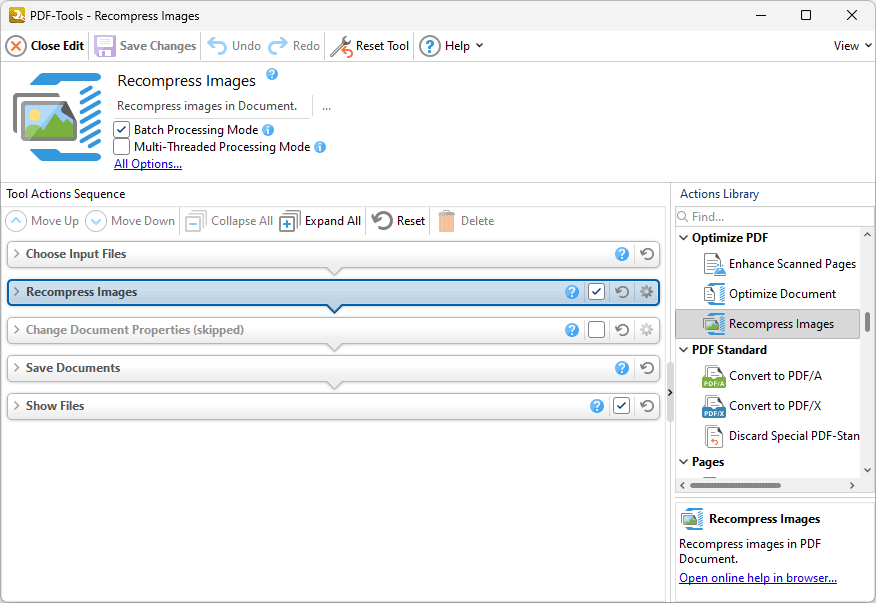Click reset icon on Choose Input Files
Viewport: 876px width, 603px height.
(x=647, y=254)
